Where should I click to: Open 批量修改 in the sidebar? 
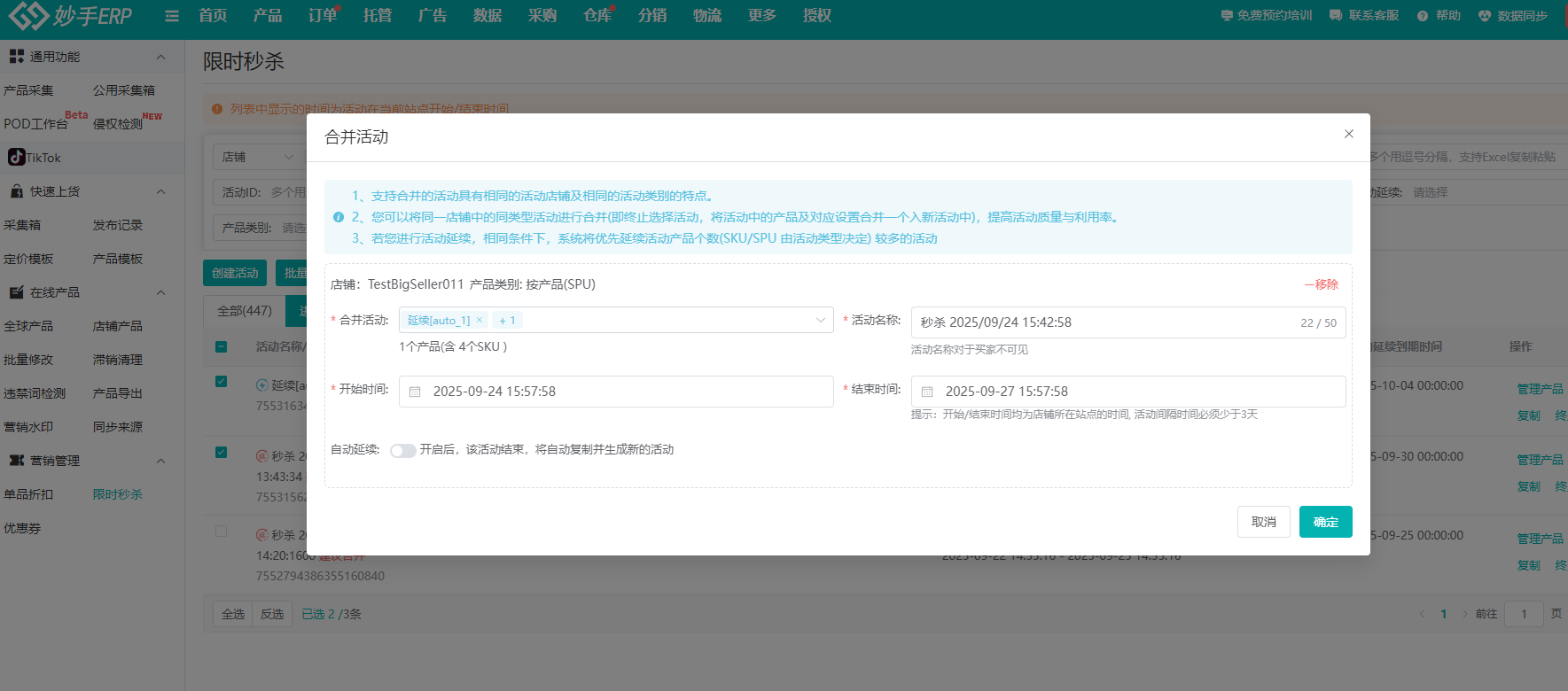pyautogui.click(x=28, y=360)
